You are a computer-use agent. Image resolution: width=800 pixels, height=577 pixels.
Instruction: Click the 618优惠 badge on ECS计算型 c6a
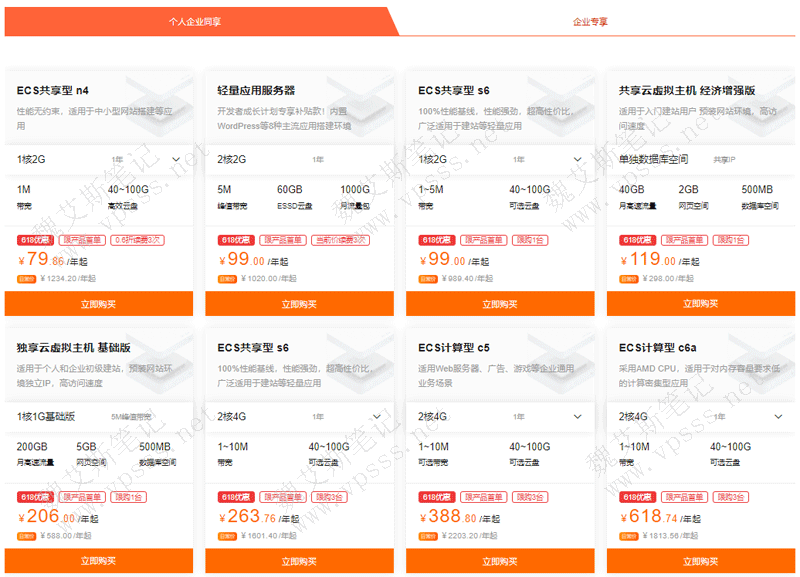[x=636, y=497]
